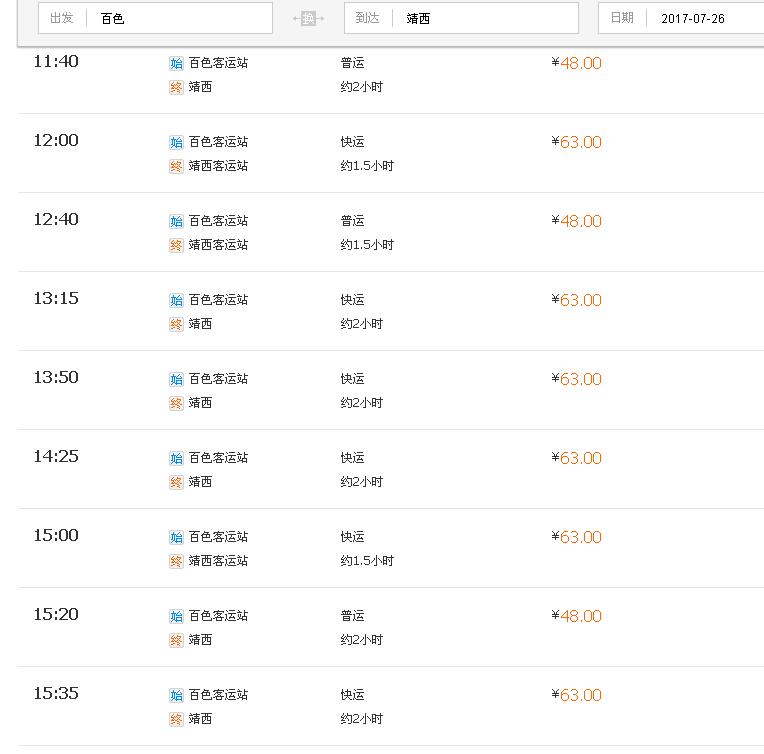This screenshot has height=754, width=764.
Task: Click ¥48.00 price of 12:40 bus
Action: tap(576, 221)
